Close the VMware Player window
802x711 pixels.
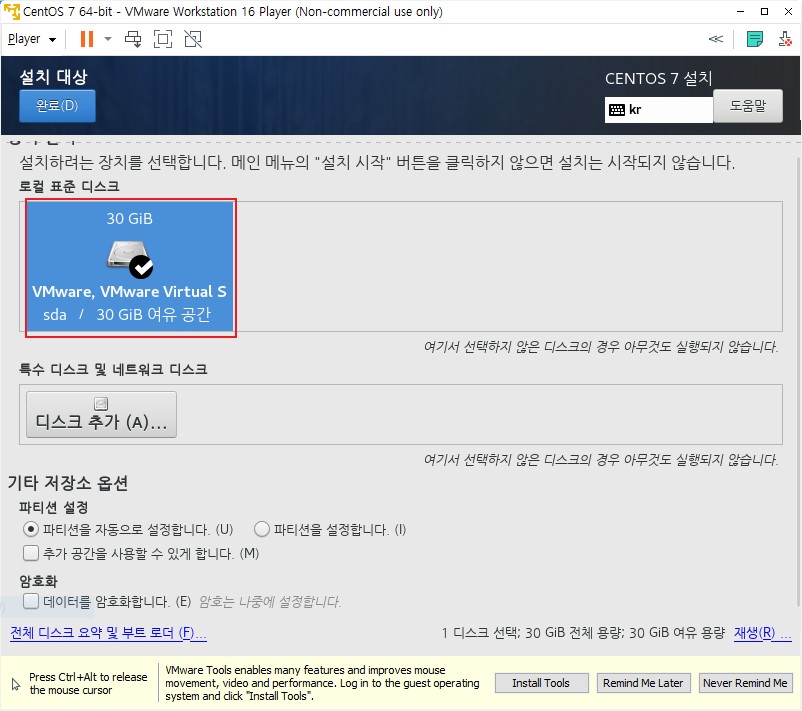click(x=788, y=11)
